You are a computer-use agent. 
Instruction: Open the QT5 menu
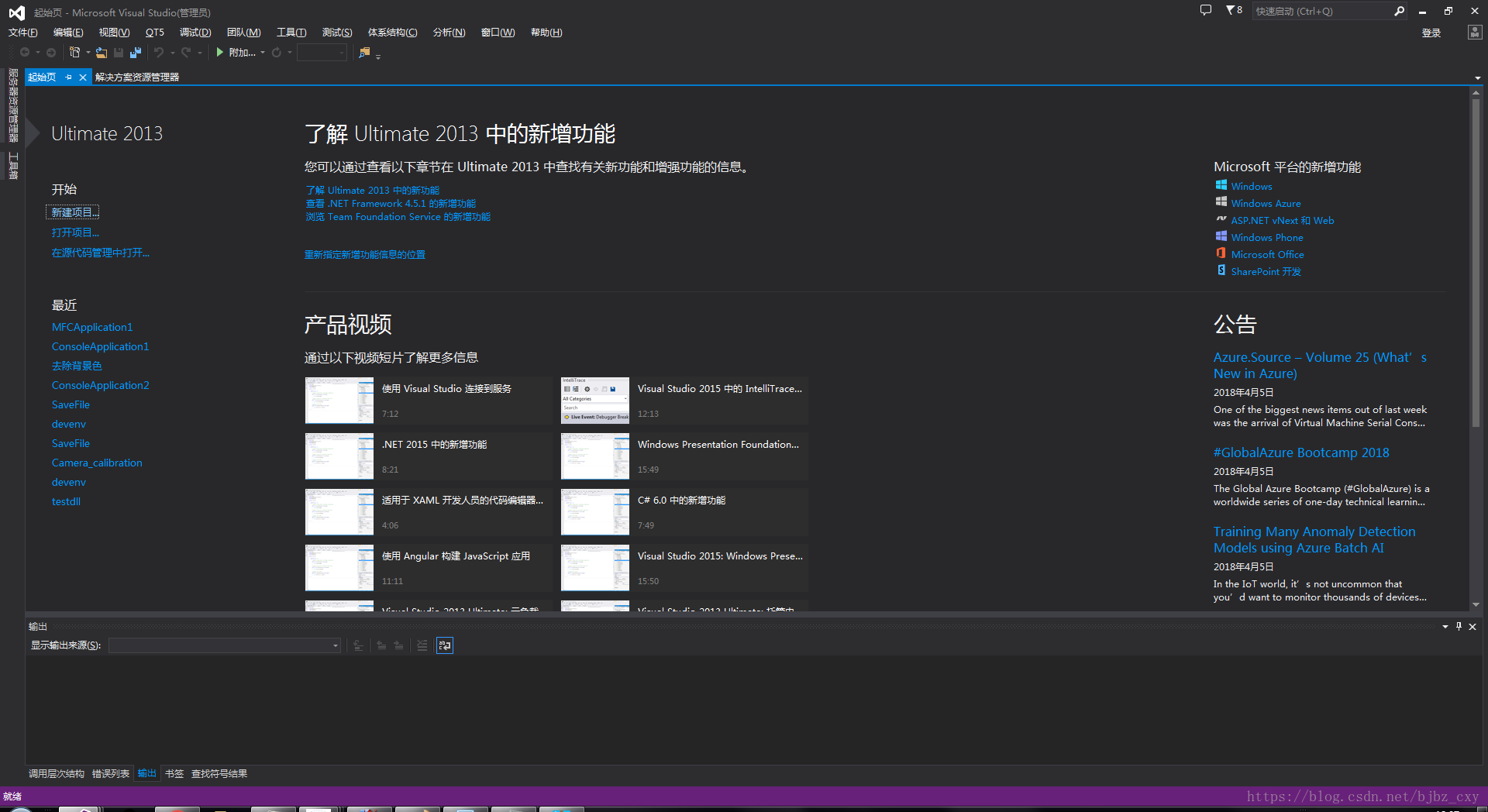[155, 33]
